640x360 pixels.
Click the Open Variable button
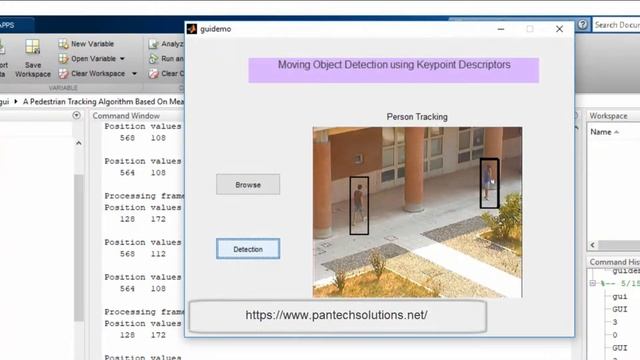click(93, 59)
